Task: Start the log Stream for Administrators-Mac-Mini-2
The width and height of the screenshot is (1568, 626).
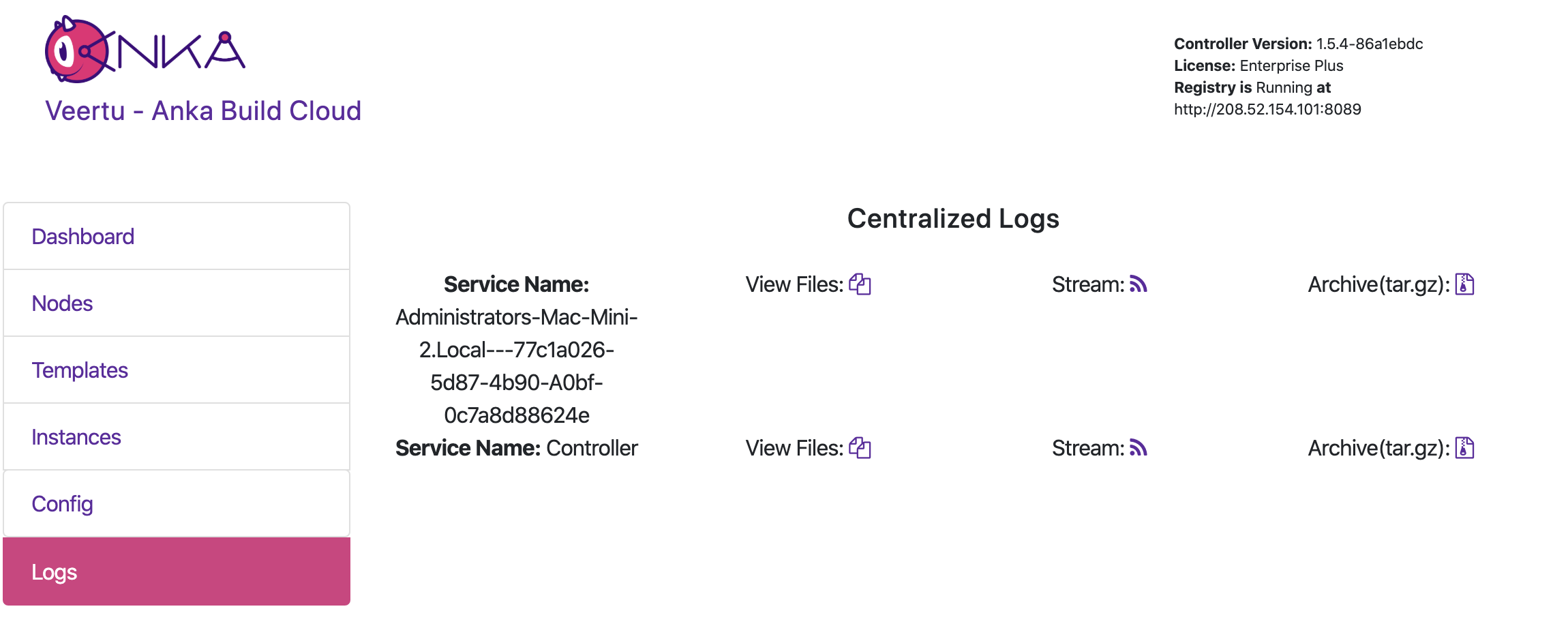Action: coord(1139,285)
